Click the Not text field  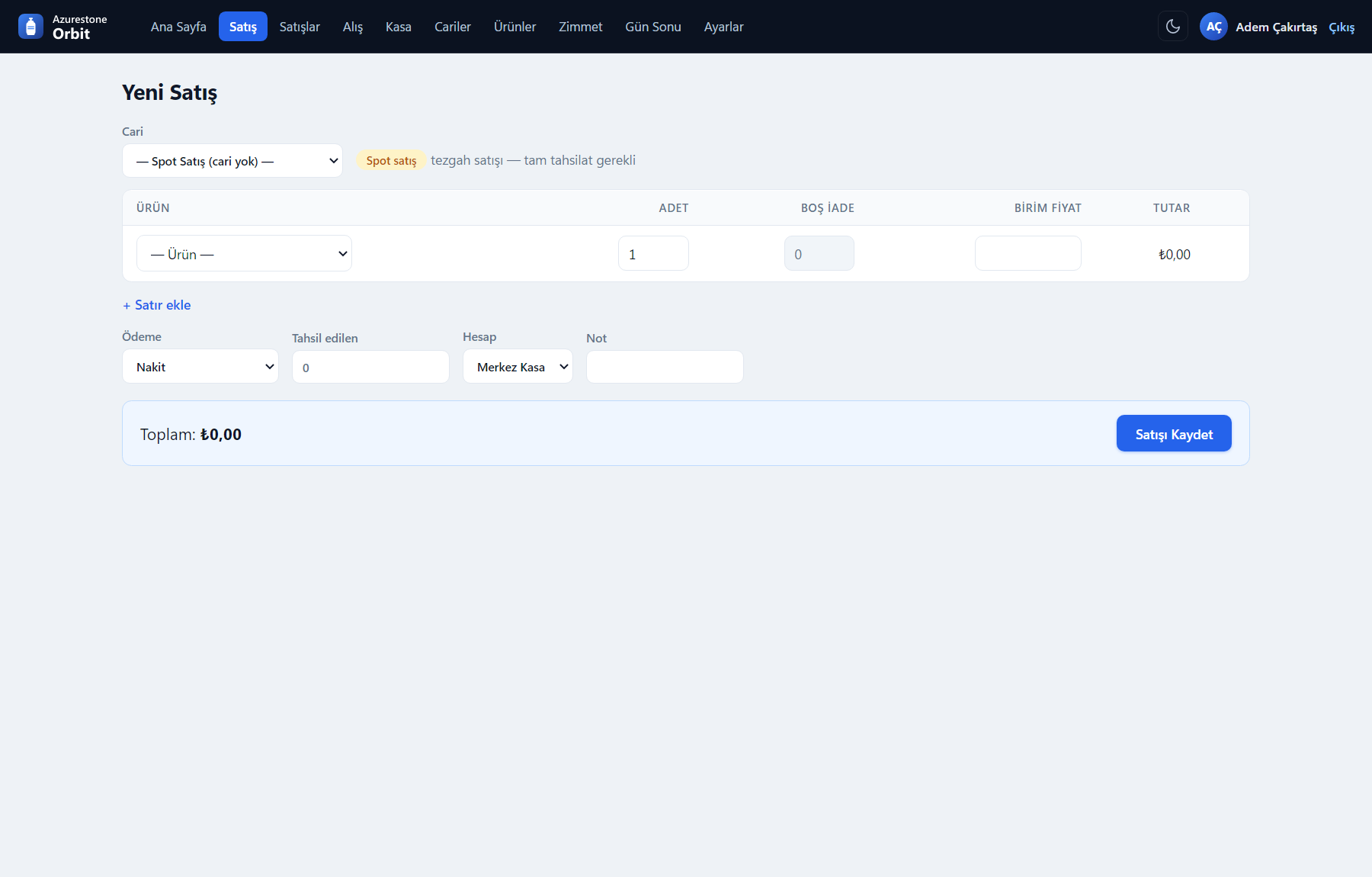[665, 367]
